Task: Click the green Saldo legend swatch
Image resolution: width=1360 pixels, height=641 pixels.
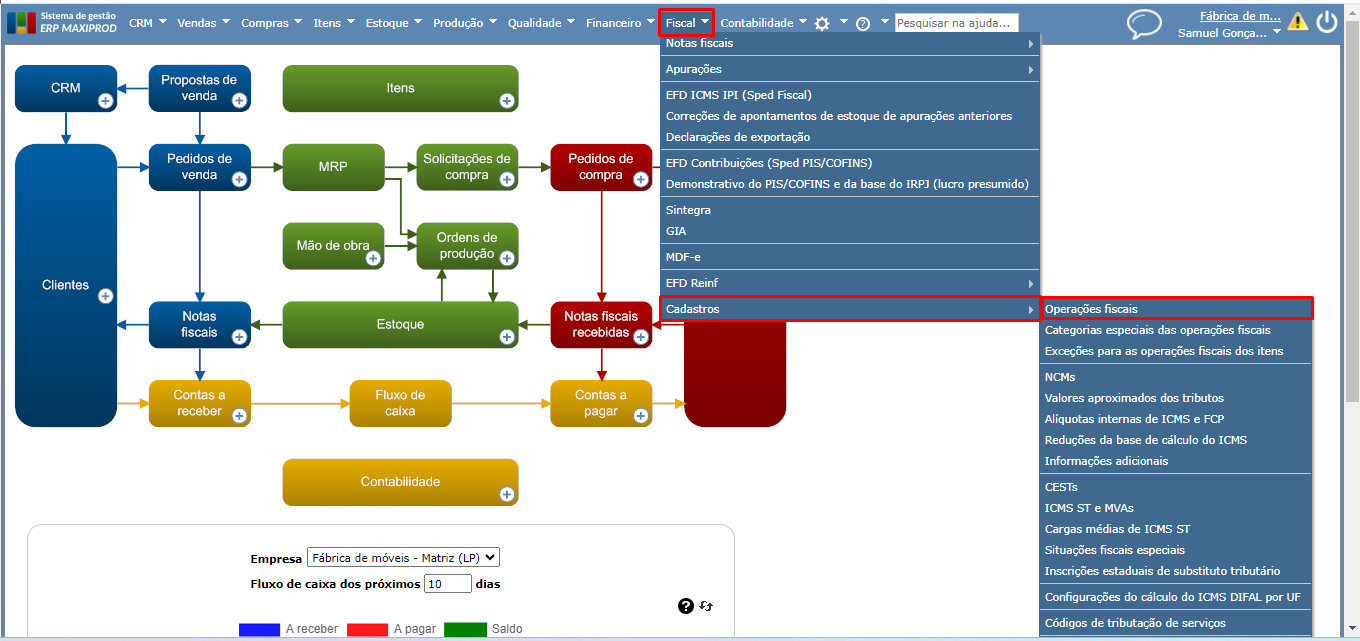Action: point(464,629)
